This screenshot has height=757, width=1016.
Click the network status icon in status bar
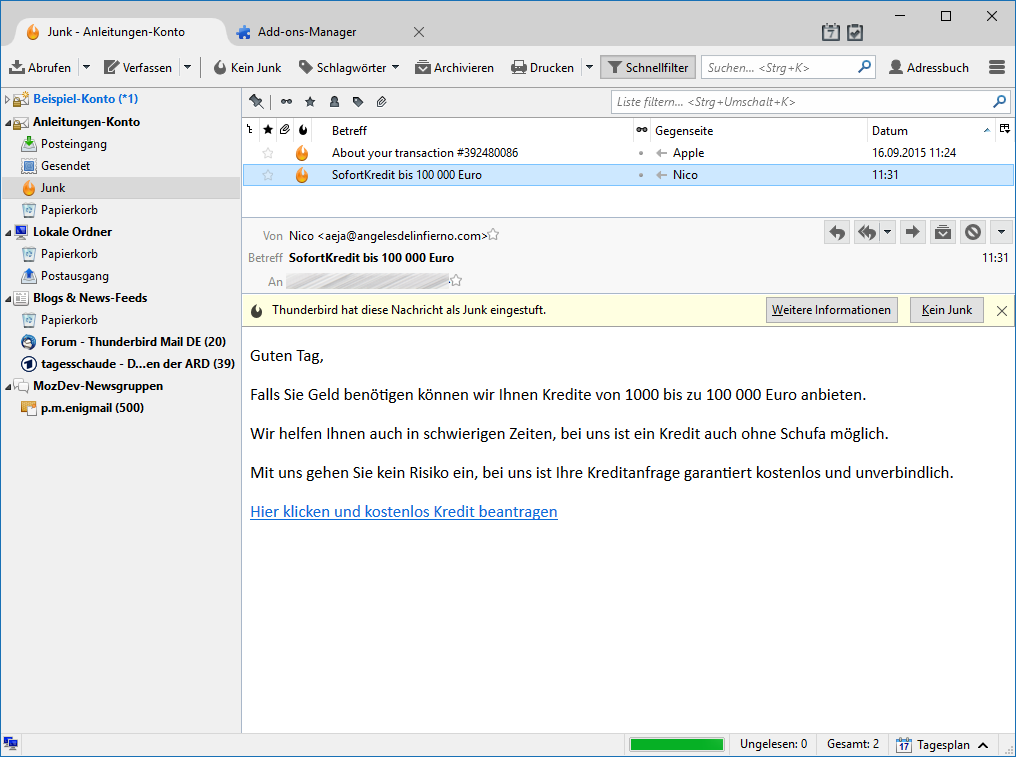tap(10, 743)
